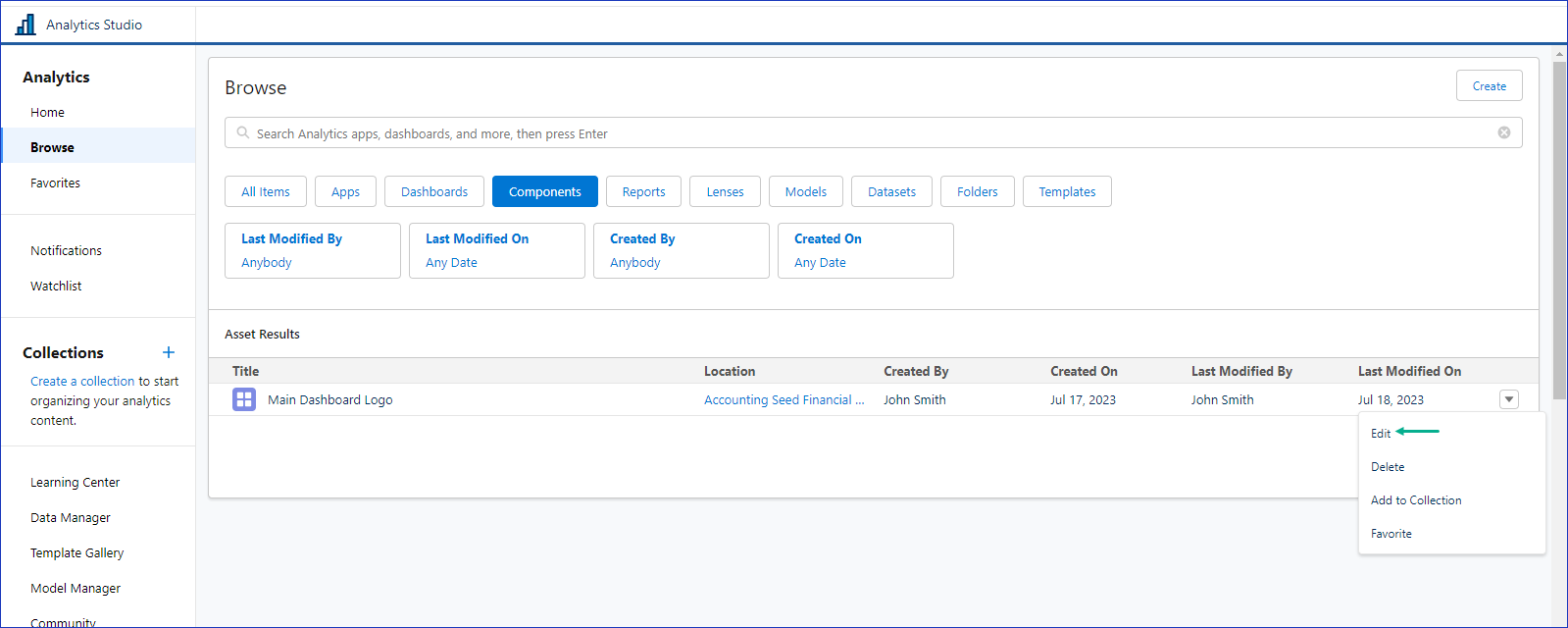Switch to the Datasets filter tab
Screen dimensions: 1568x628
click(x=891, y=191)
